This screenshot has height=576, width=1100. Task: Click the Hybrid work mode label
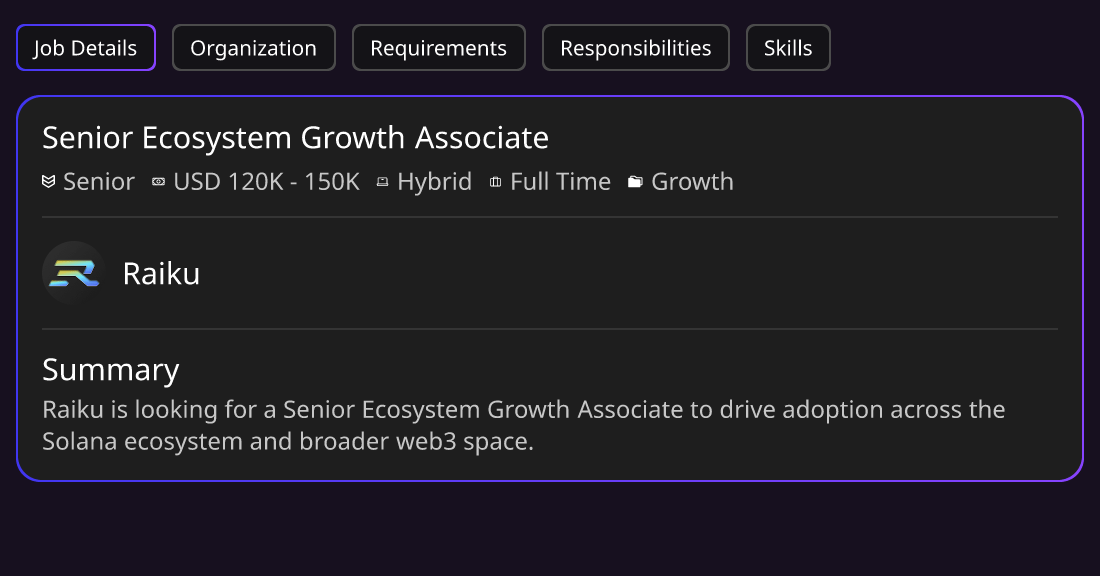click(x=434, y=182)
